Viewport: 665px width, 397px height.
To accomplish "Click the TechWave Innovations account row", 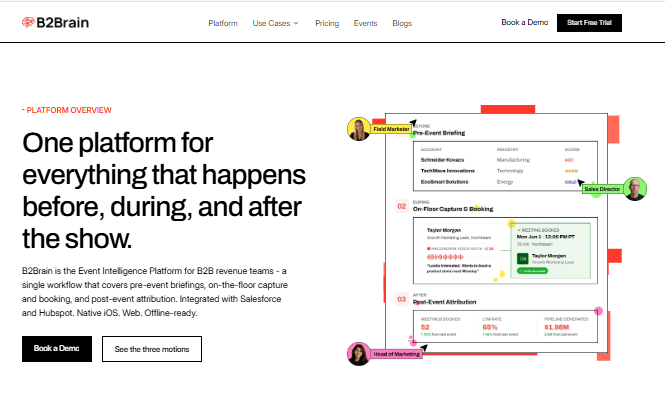I will pyautogui.click(x=505, y=171).
